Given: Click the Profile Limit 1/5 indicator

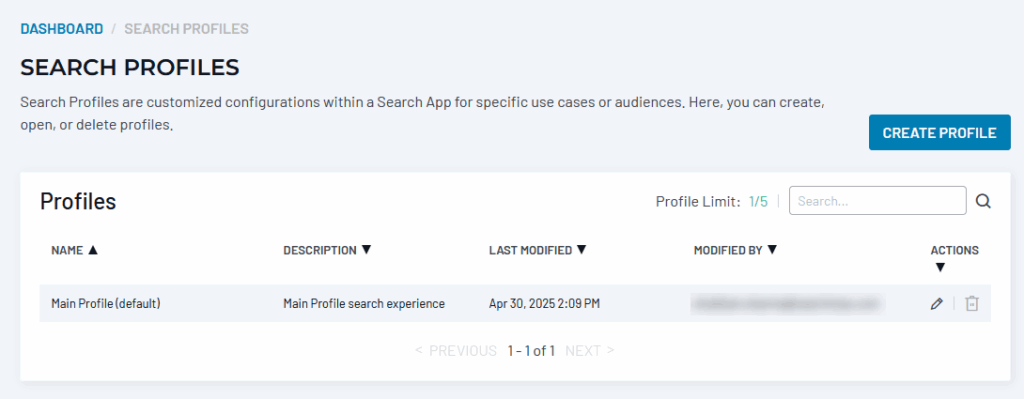Looking at the screenshot, I should [712, 202].
